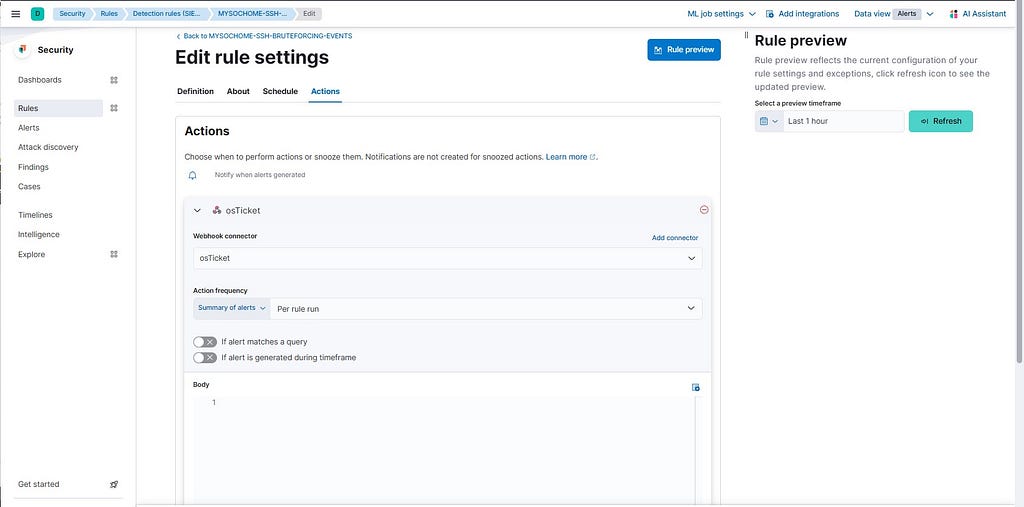This screenshot has width=1024, height=507.
Task: Open Dashboards submenu grid icon
Action: pyautogui.click(x=114, y=80)
